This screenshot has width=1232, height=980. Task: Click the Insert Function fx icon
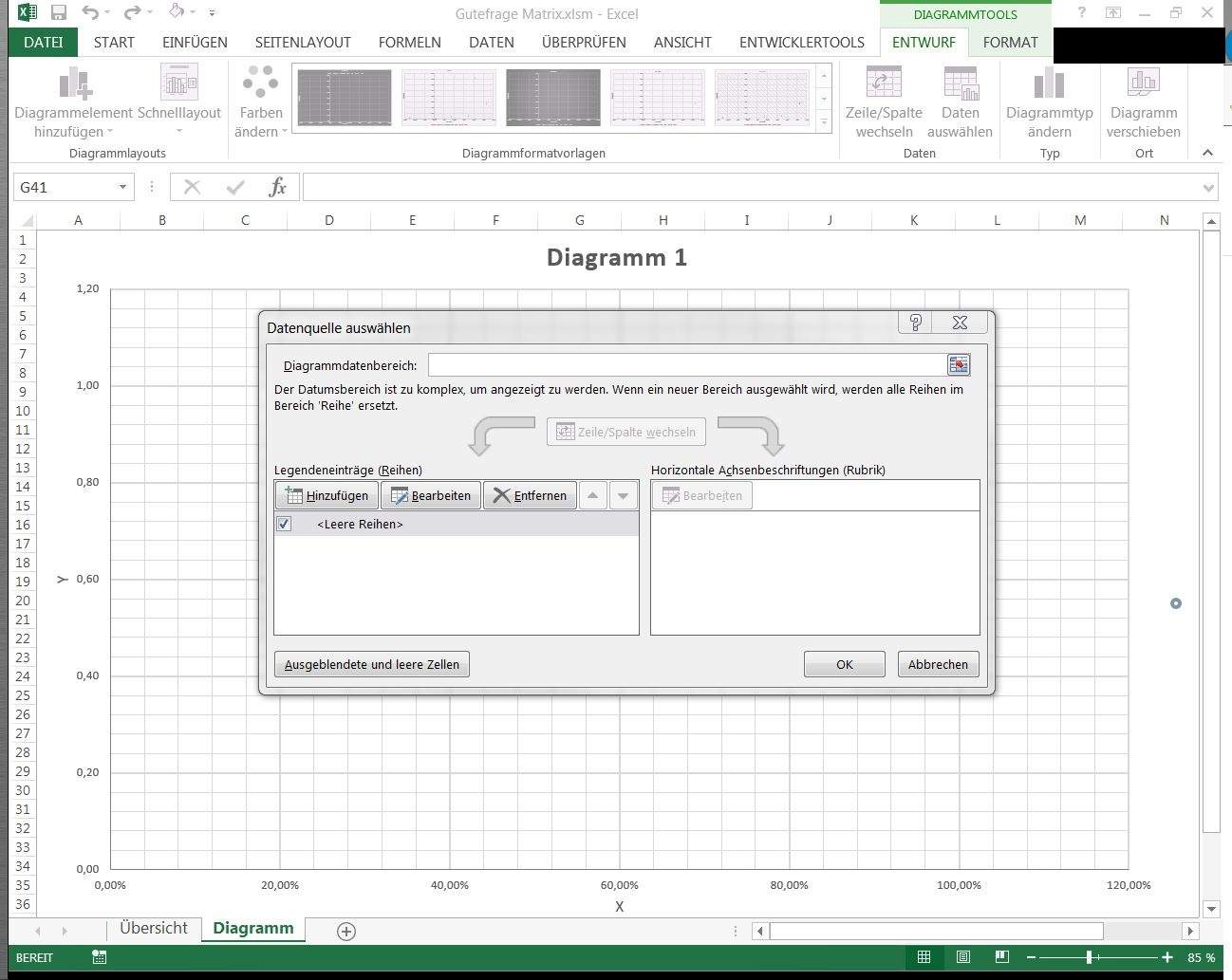tap(277, 187)
